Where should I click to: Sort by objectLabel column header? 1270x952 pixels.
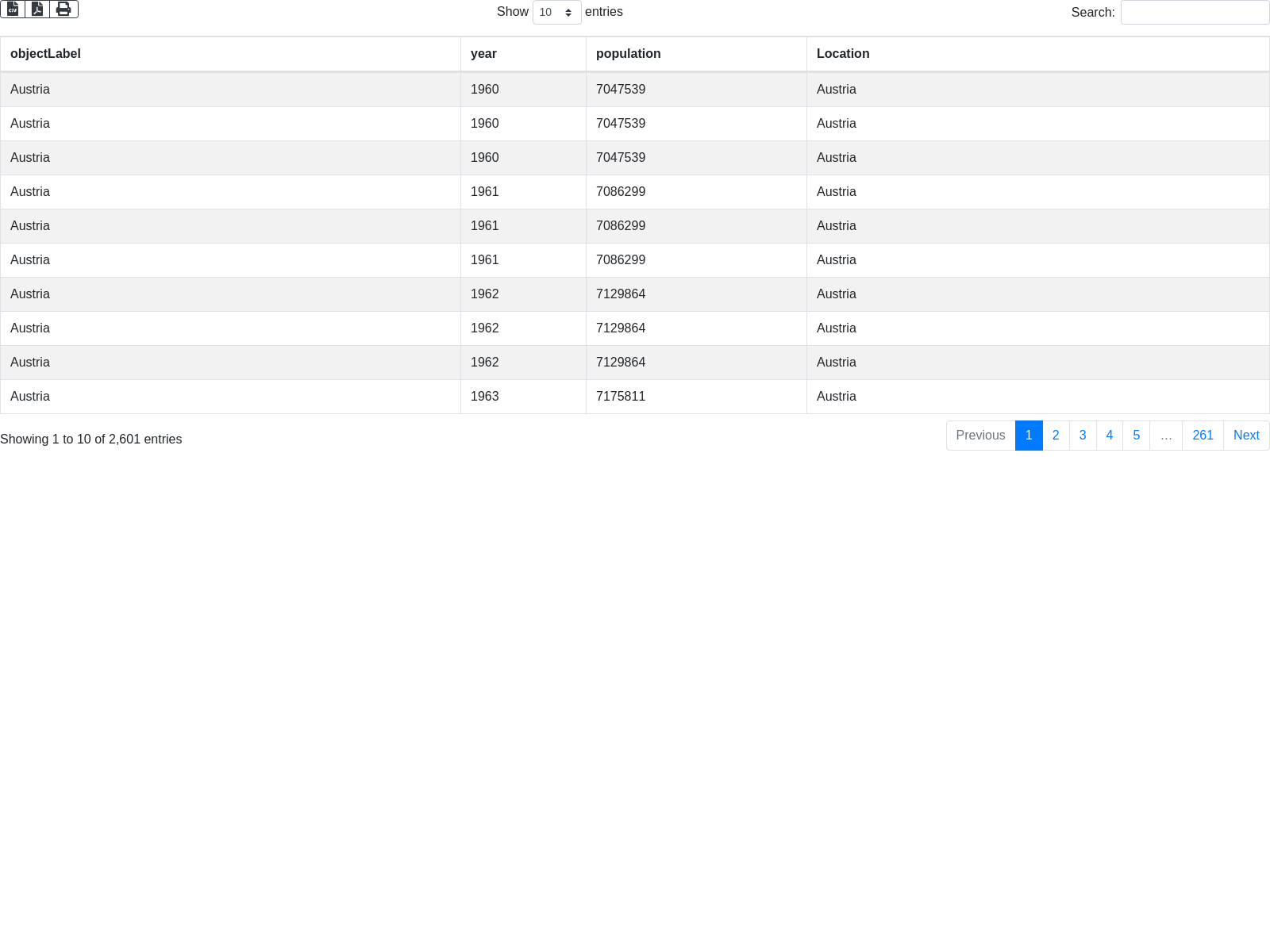click(x=45, y=54)
